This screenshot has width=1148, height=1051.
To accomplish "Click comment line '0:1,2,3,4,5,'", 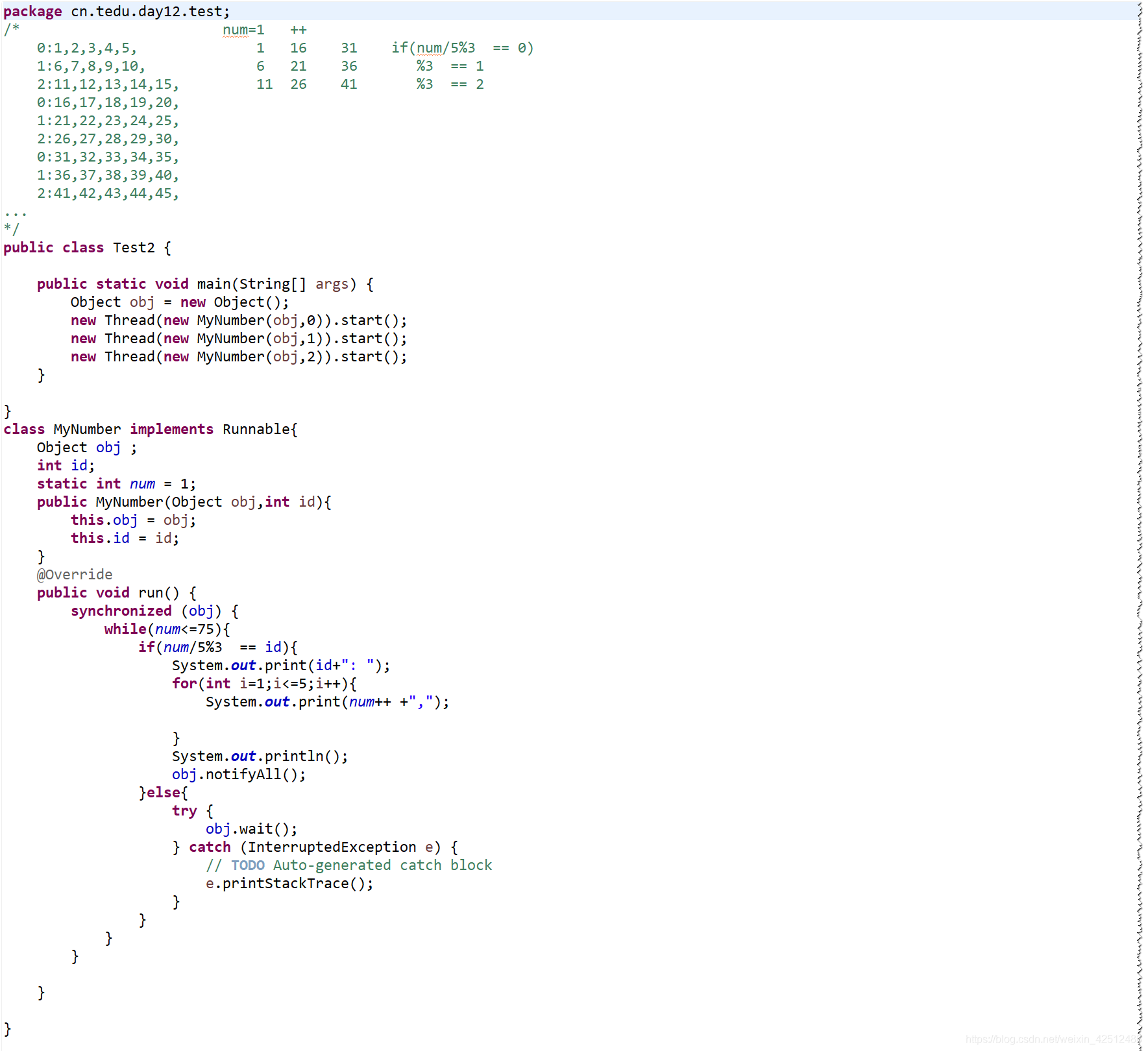I will tap(87, 47).
